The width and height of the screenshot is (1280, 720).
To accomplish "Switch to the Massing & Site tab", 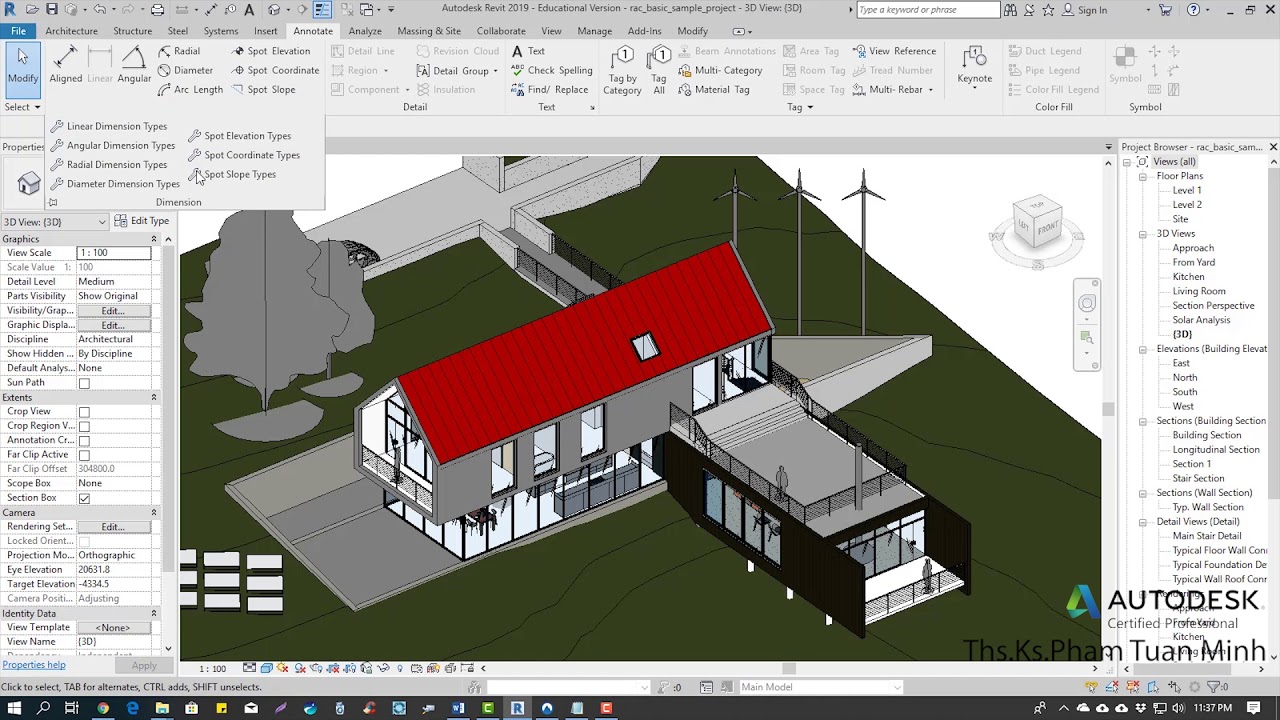I will (429, 31).
